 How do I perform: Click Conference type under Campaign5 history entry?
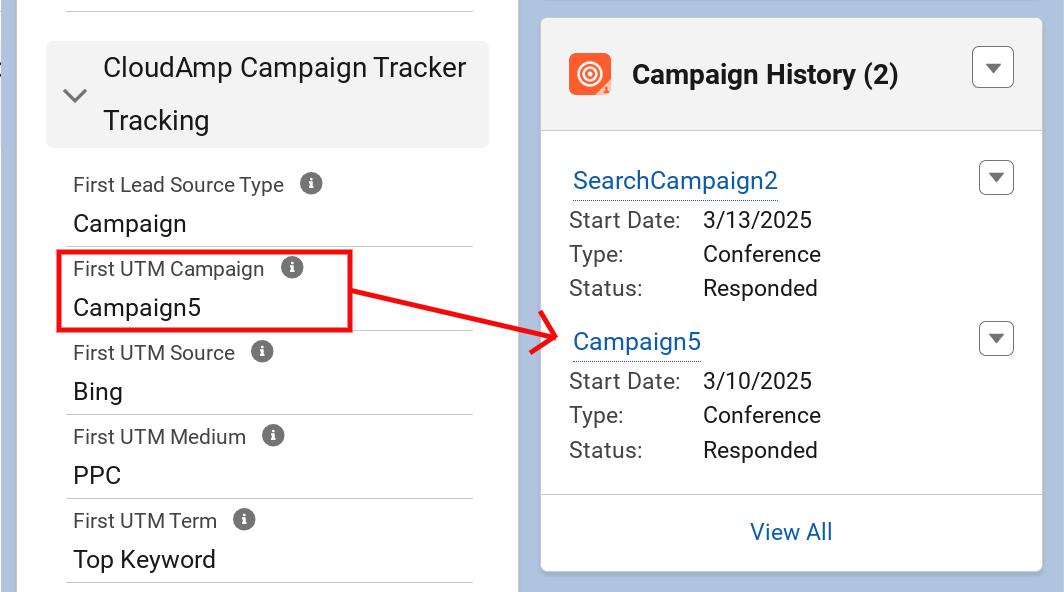pos(762,415)
